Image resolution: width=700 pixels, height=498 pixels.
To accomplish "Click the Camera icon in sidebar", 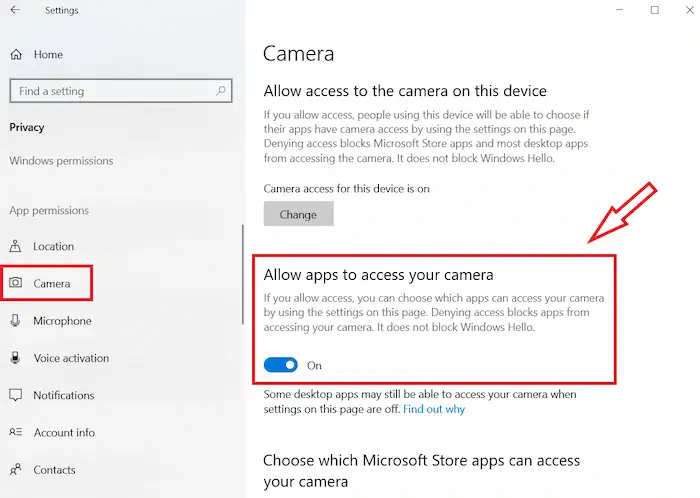I will [x=16, y=283].
